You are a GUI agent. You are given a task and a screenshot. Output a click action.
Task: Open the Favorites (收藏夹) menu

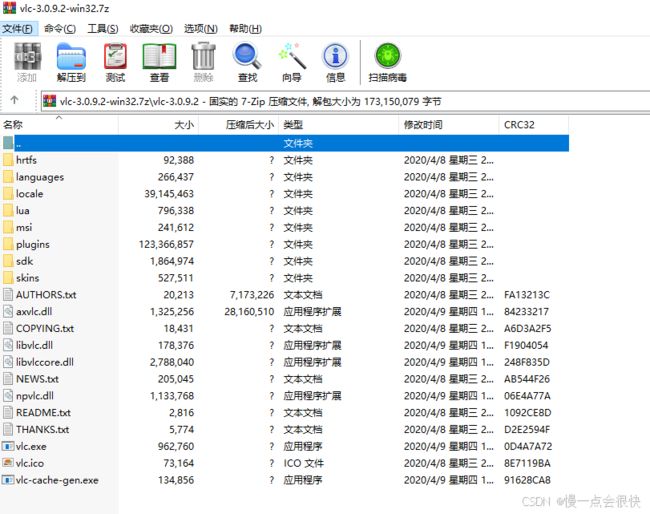[x=151, y=29]
